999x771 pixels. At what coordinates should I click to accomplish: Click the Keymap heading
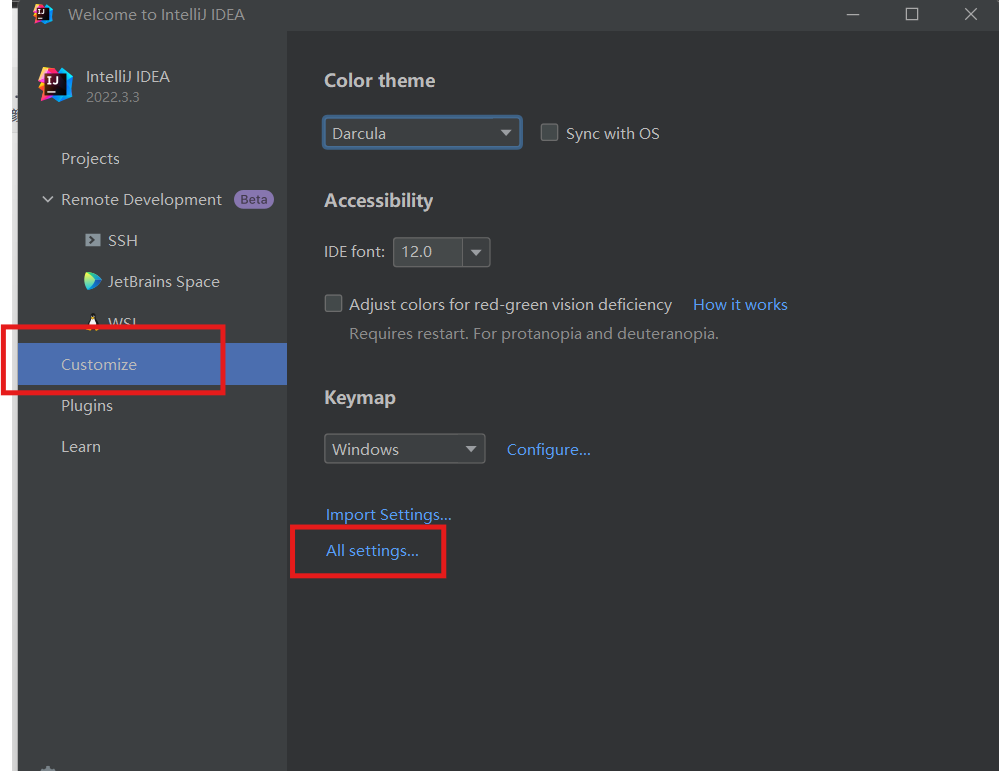(x=360, y=398)
